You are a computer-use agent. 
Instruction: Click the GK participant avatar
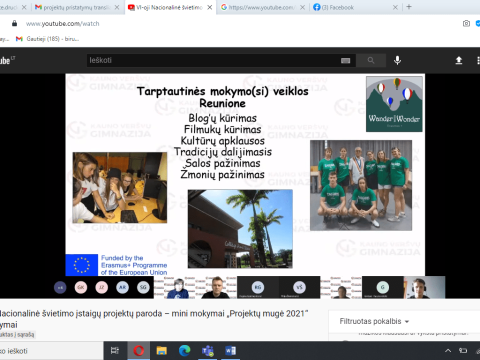(81, 287)
